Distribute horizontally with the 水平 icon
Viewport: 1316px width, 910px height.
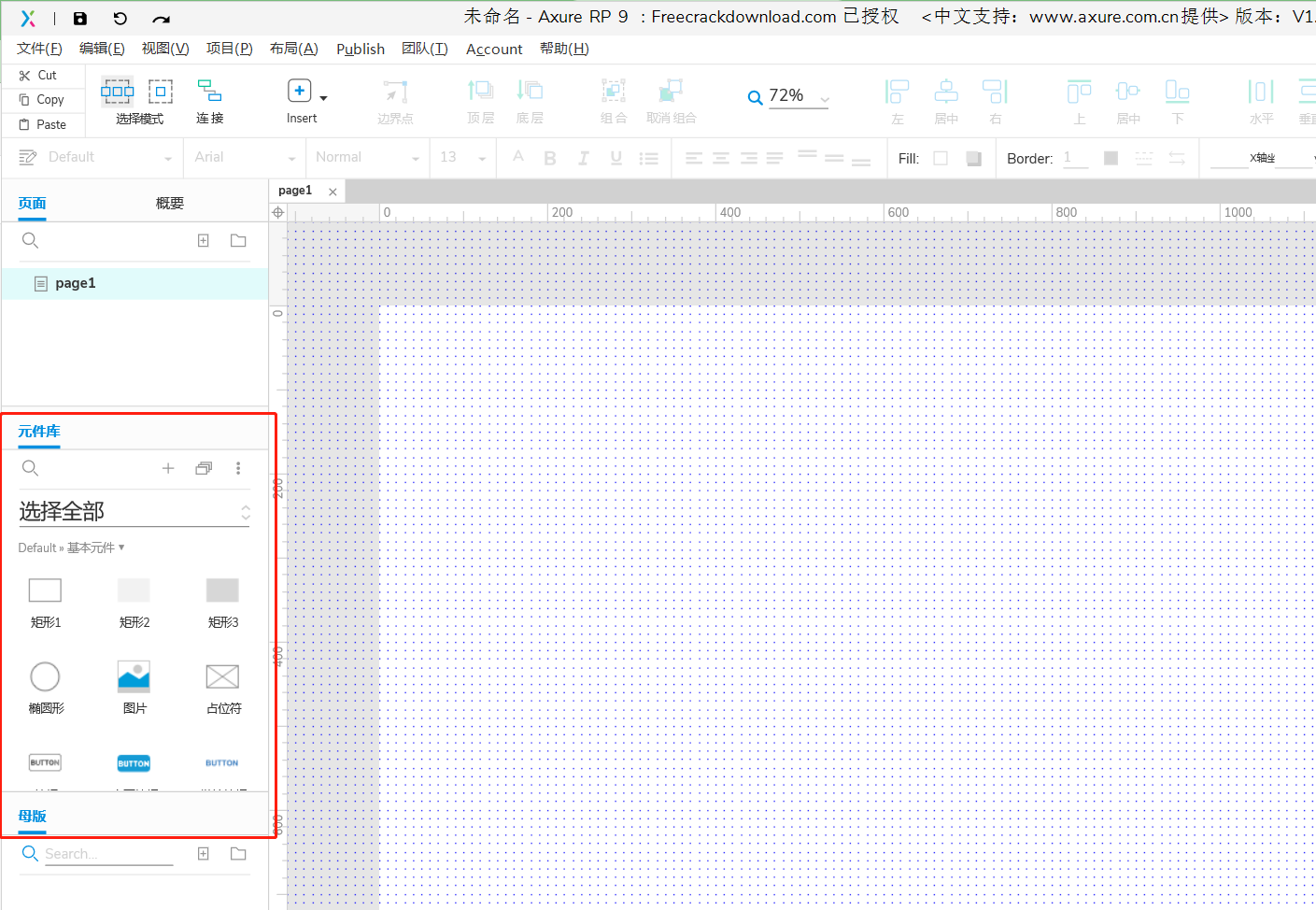coord(1261,91)
